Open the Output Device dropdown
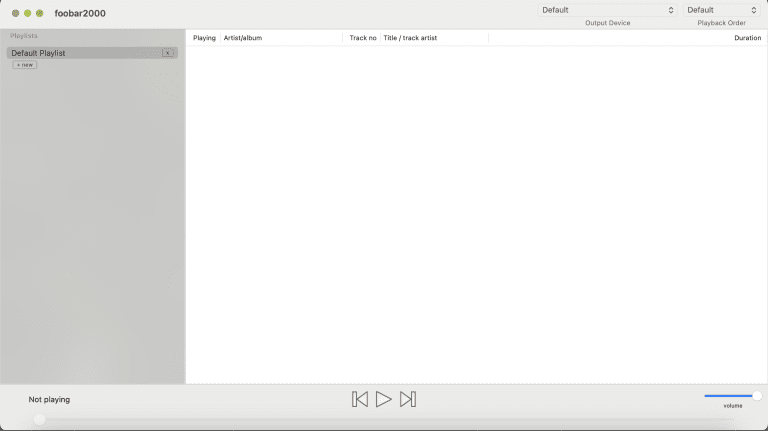Viewport: 768px width, 431px height. (x=607, y=10)
